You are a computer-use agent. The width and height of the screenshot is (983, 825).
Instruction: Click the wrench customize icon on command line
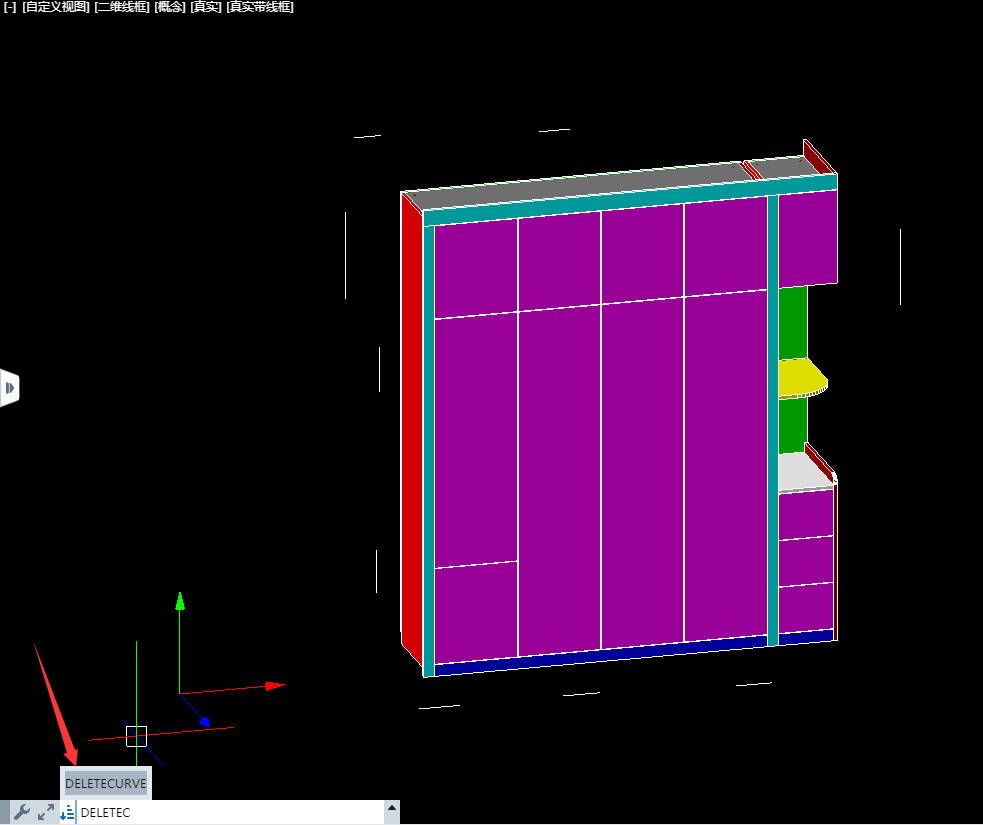(21, 812)
